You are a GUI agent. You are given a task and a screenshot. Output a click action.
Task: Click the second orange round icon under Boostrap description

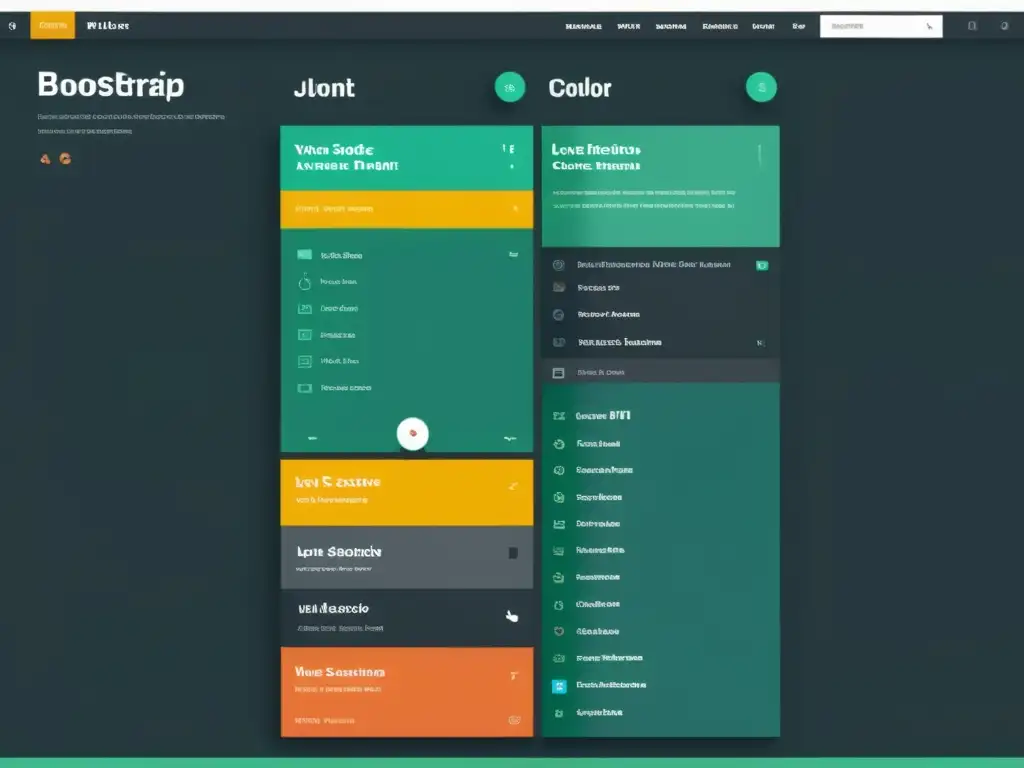(65, 158)
